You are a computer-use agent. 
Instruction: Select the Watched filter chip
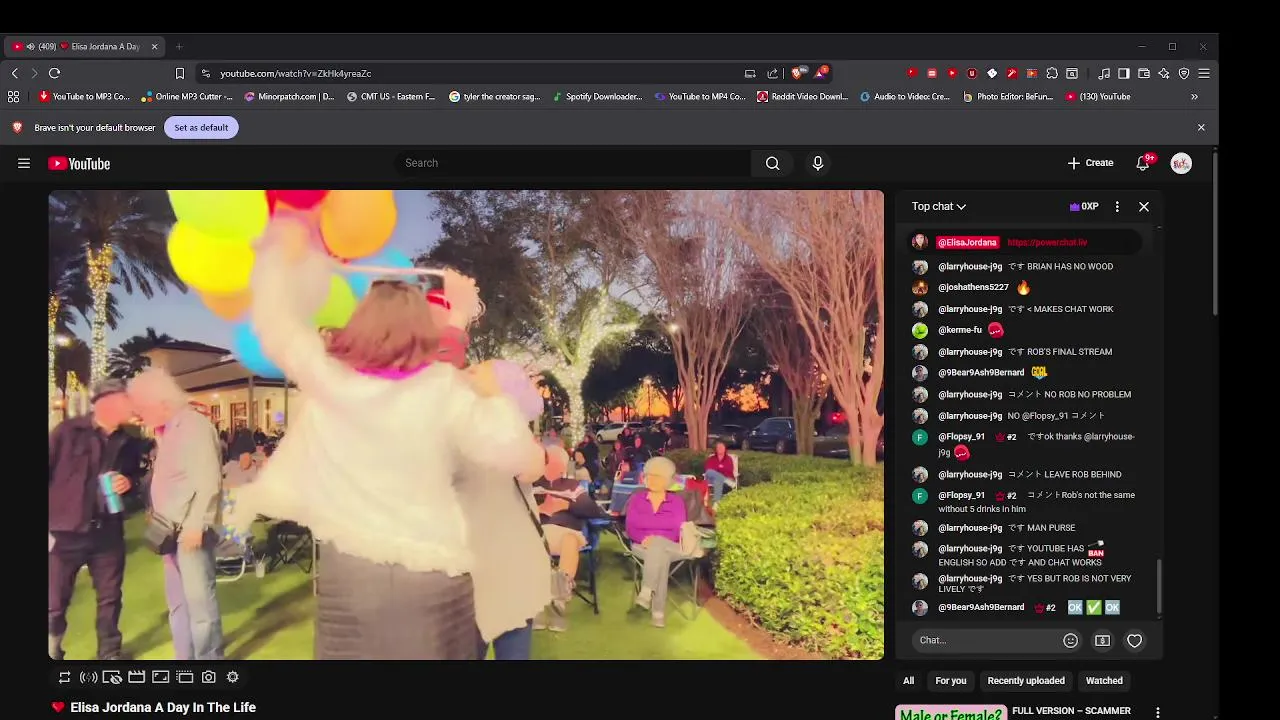1104,681
